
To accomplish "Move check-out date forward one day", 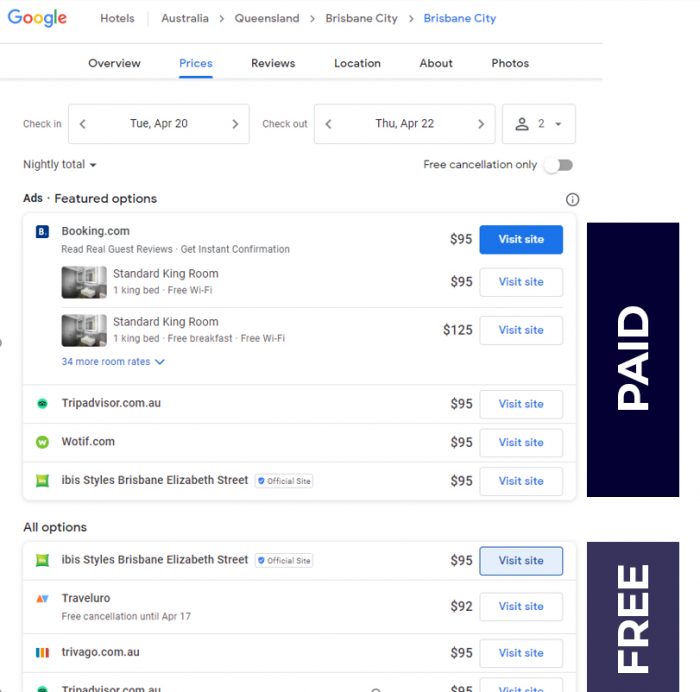I will point(481,124).
